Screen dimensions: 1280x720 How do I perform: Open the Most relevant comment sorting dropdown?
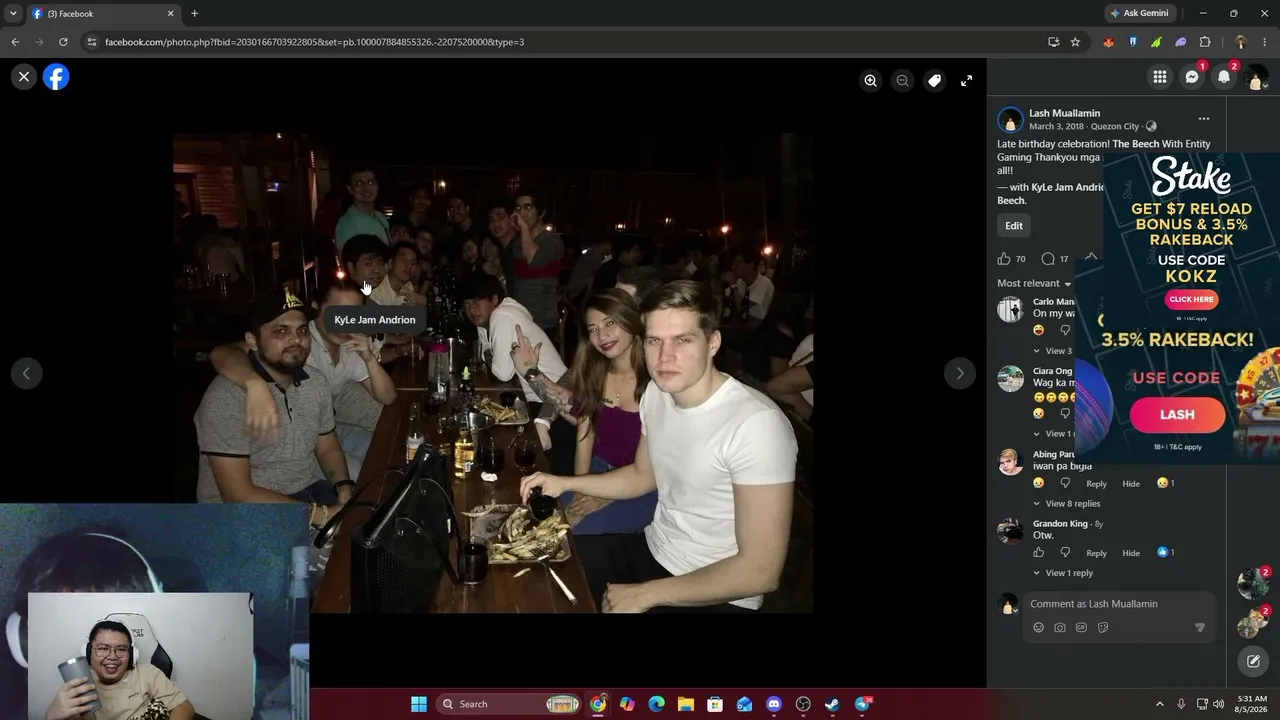click(1034, 284)
